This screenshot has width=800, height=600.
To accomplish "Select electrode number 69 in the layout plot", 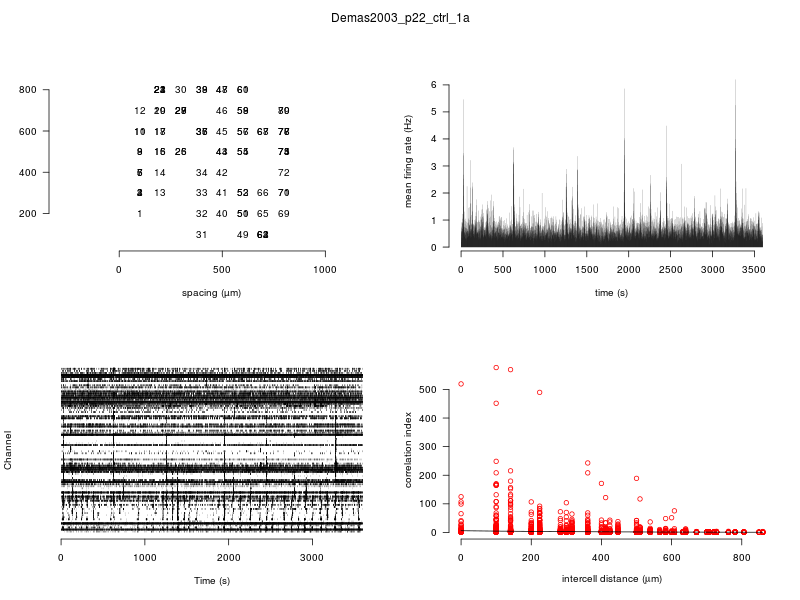I will (x=283, y=214).
